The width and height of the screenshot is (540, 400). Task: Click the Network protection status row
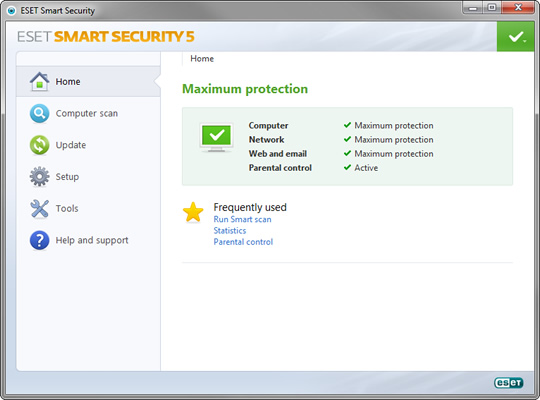(x=341, y=140)
